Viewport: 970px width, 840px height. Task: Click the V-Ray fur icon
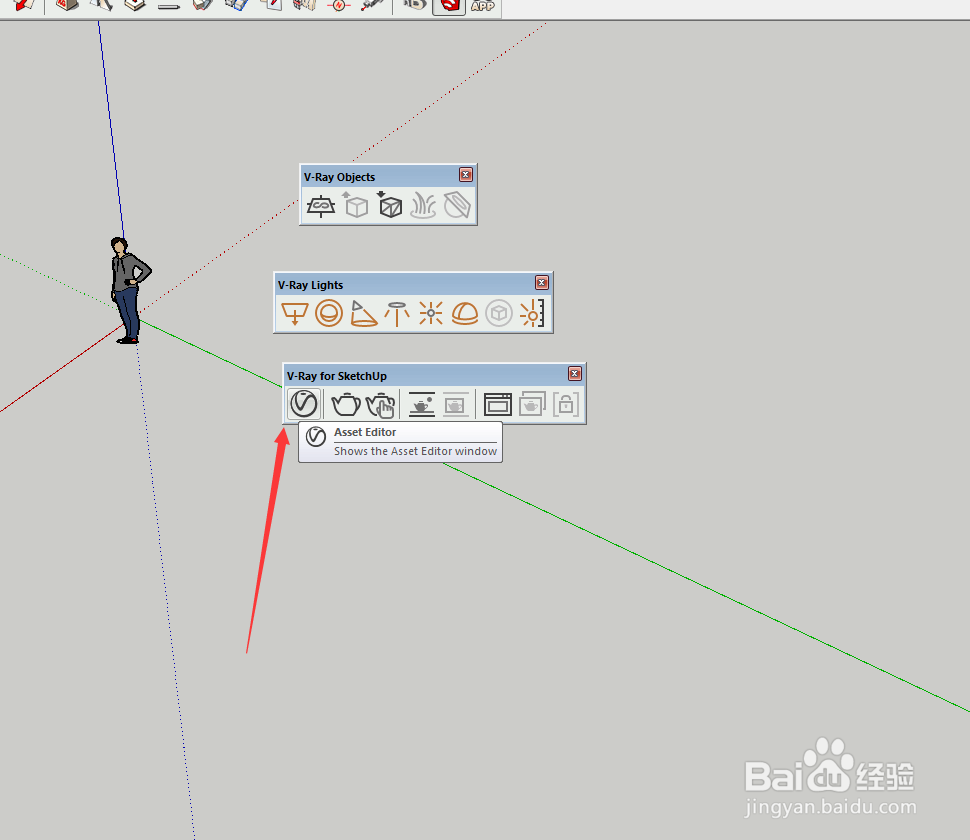click(424, 205)
